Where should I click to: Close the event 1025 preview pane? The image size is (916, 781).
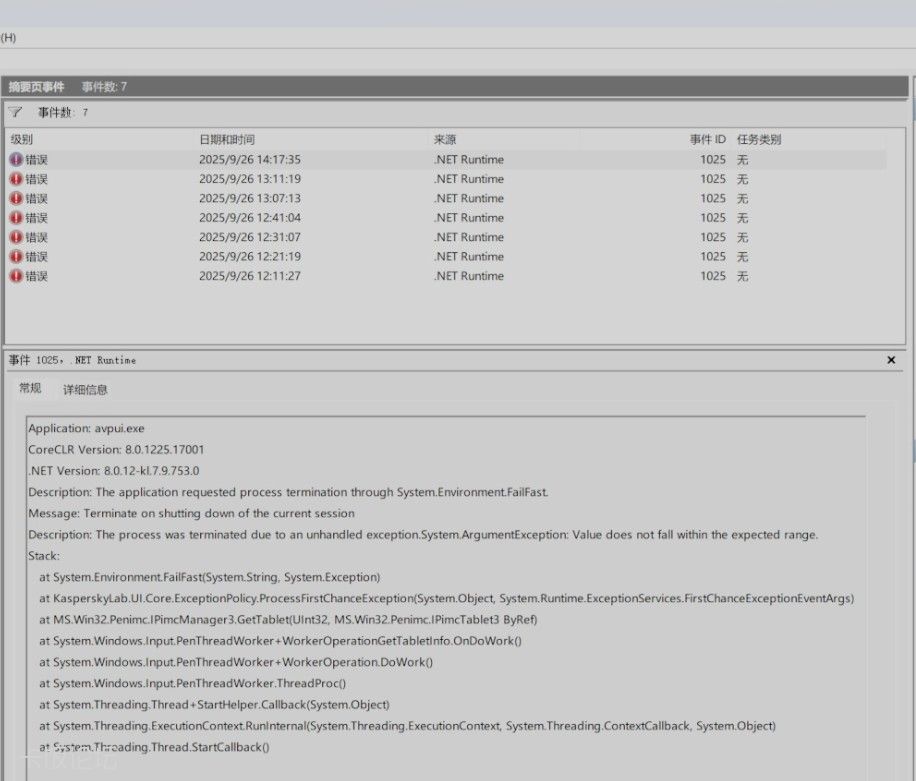coord(891,360)
